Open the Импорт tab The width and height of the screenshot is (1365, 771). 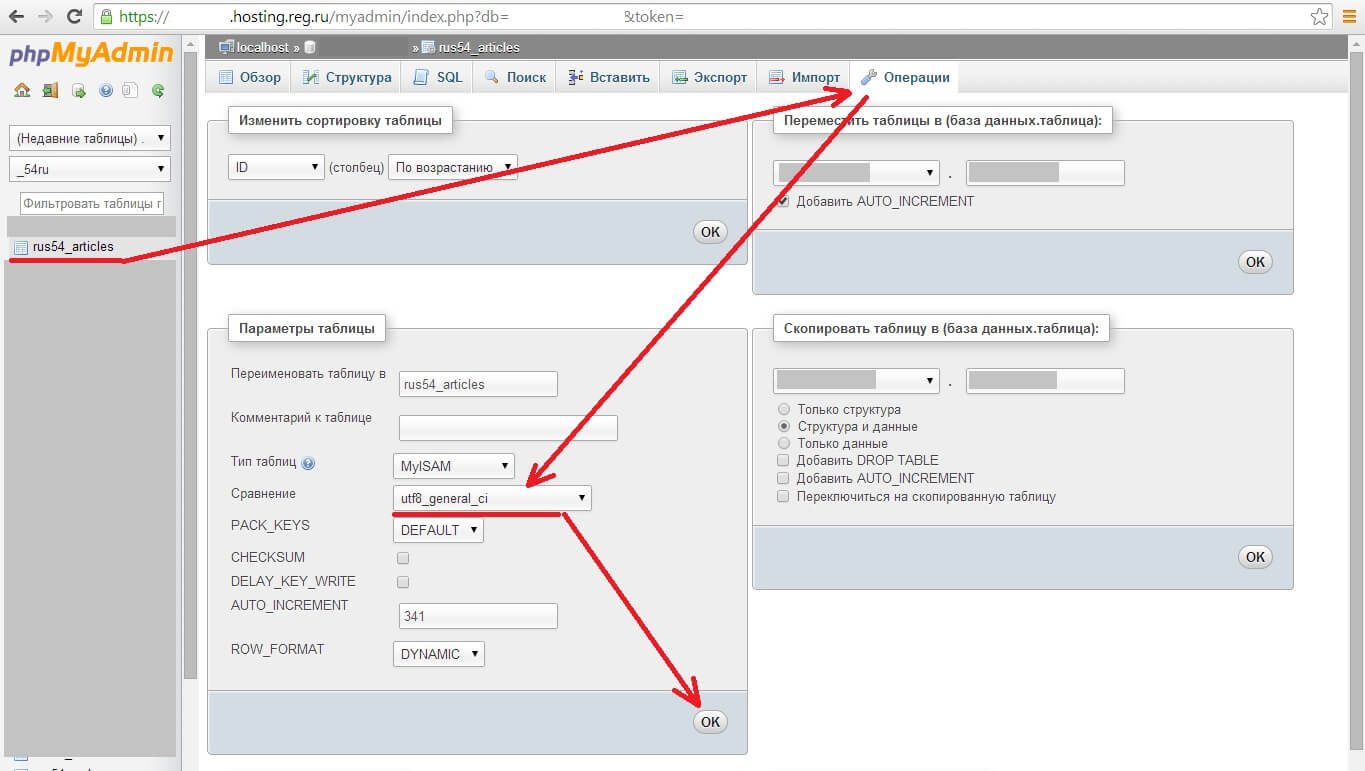[x=804, y=77]
